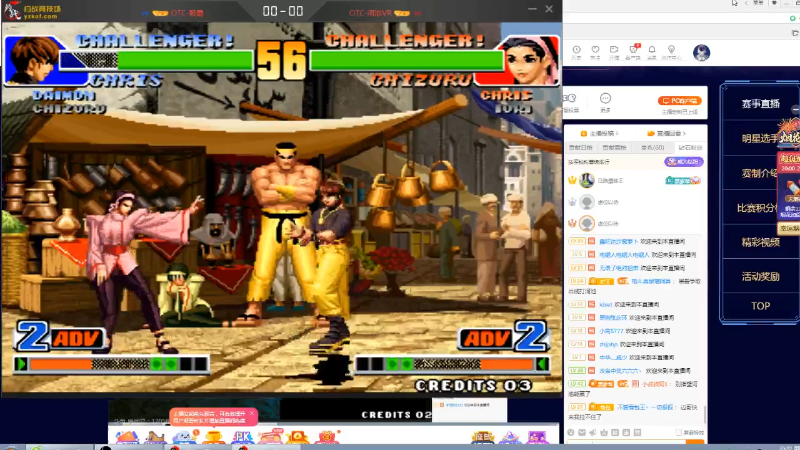Select 活动奖励 in the side menu
800x450 pixels.
[760, 277]
